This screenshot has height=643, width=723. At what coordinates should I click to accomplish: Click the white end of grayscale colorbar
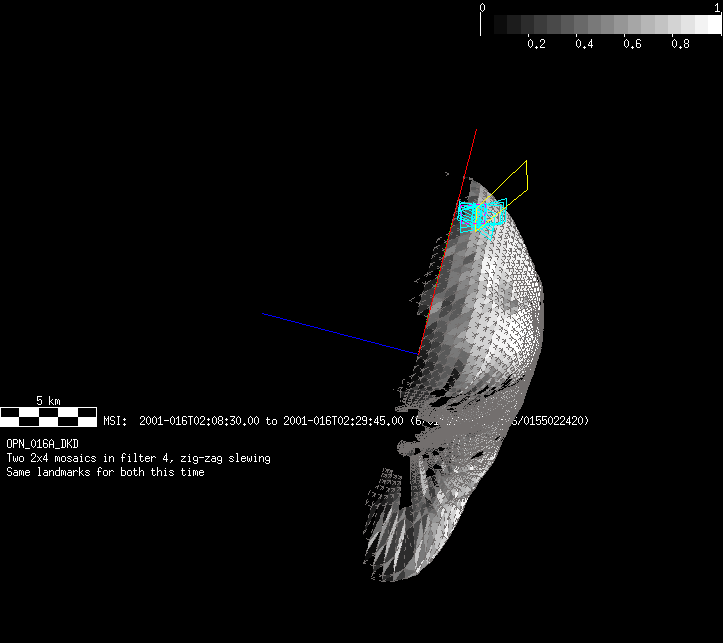(x=708, y=25)
